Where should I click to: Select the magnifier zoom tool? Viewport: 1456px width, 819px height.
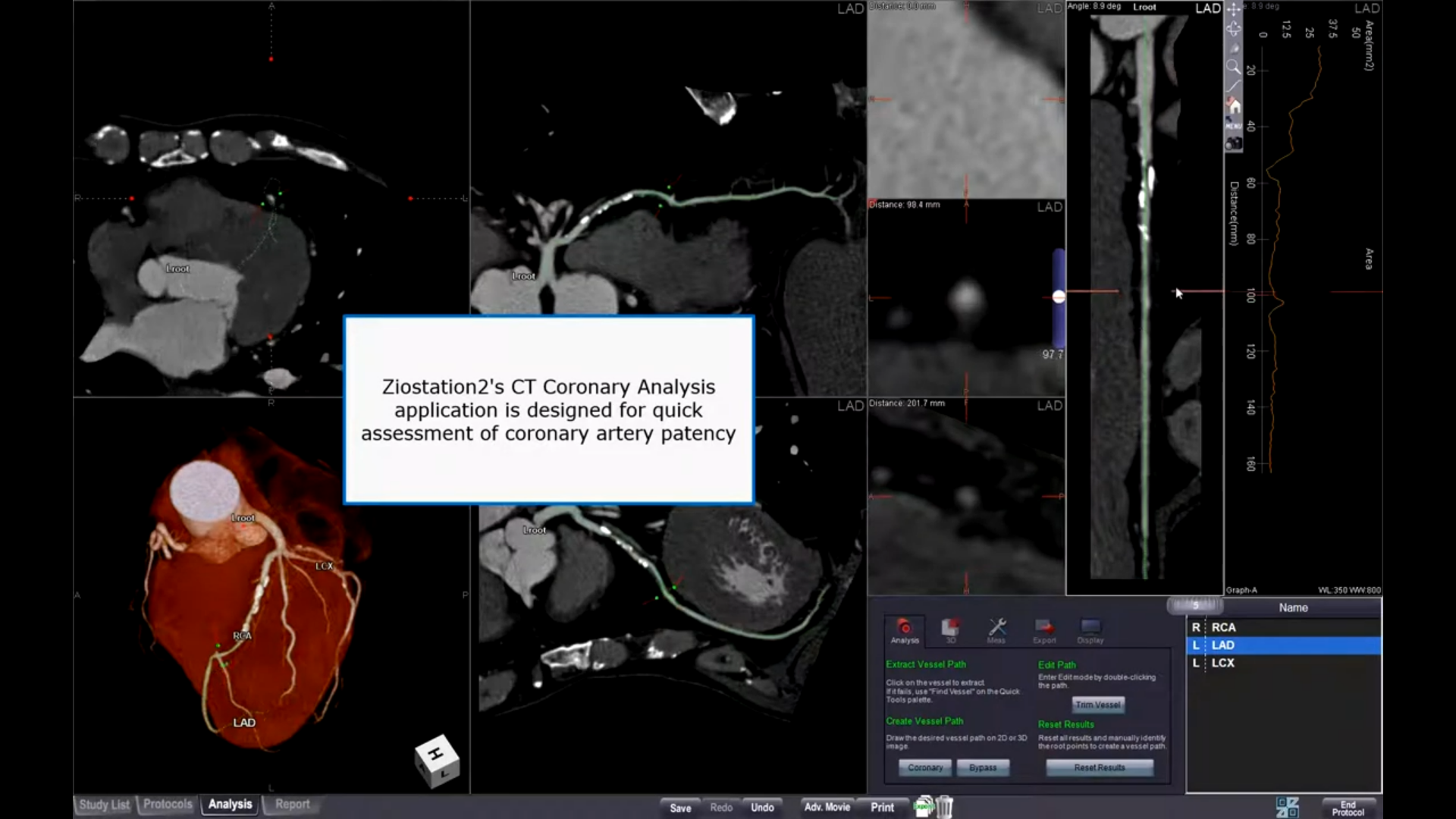point(1234,67)
